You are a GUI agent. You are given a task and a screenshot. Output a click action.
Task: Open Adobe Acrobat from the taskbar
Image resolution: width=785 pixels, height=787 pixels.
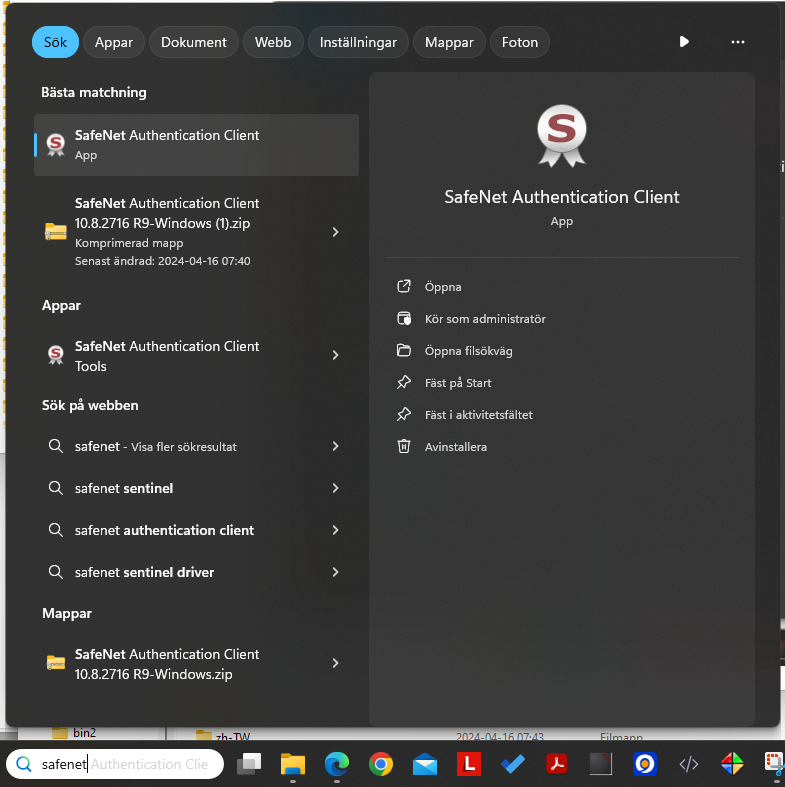click(557, 764)
